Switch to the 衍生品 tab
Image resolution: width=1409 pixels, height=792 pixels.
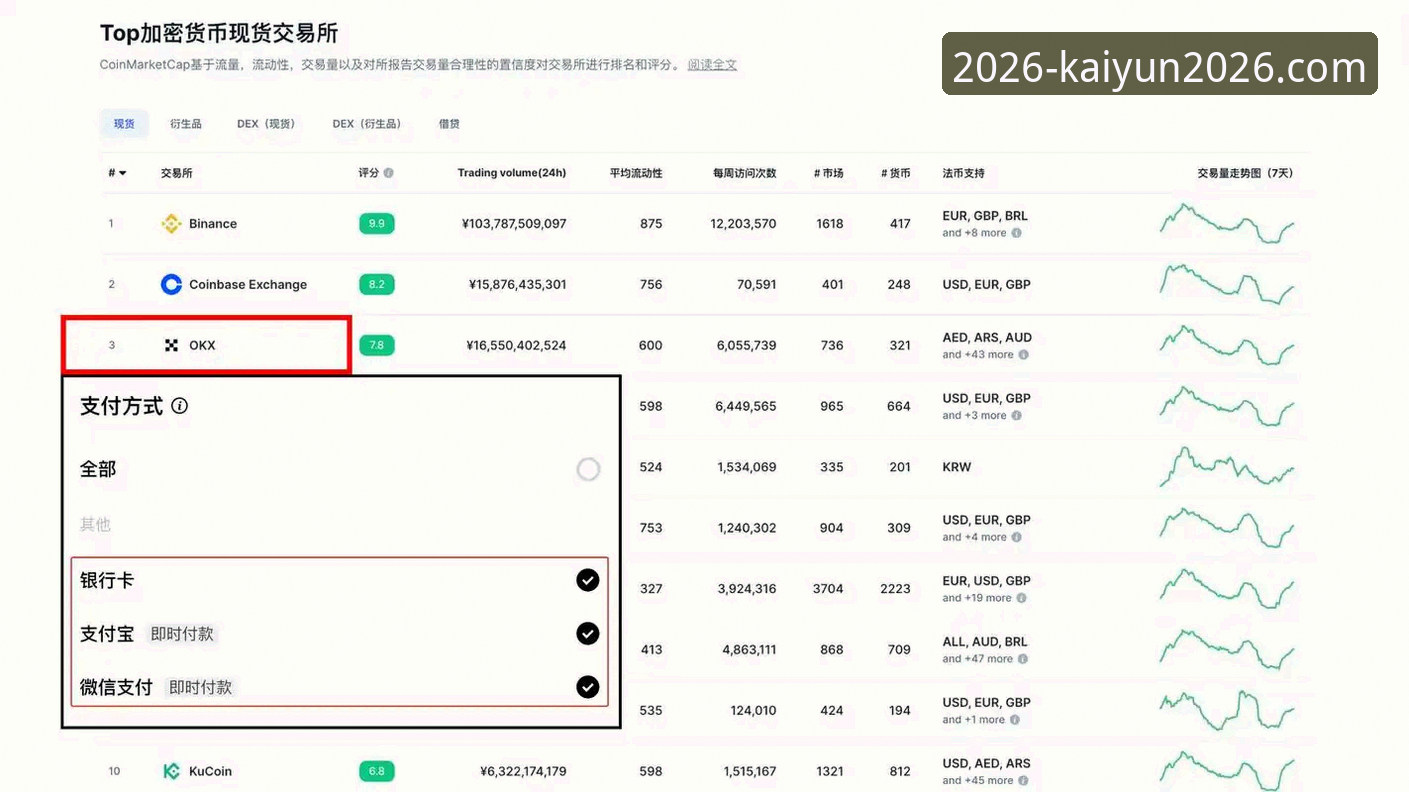click(x=185, y=124)
